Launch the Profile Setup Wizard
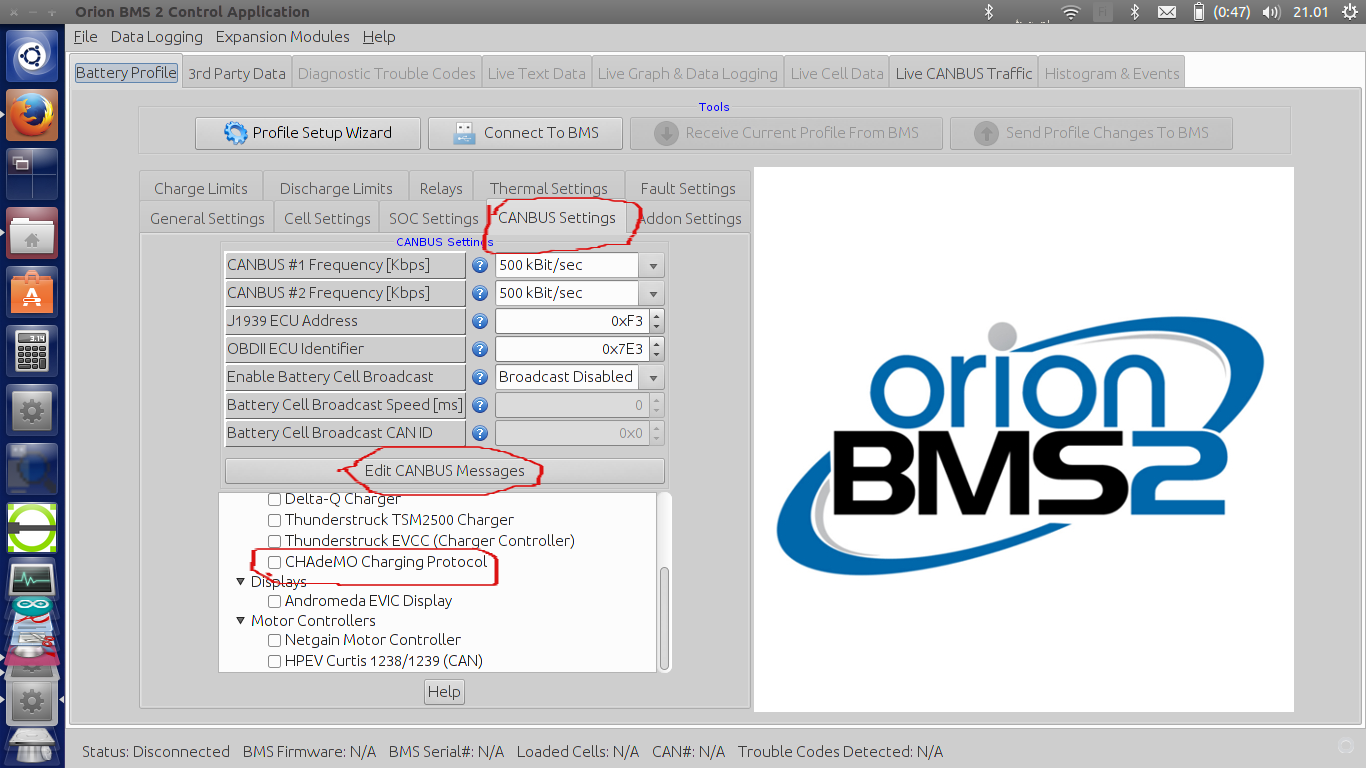Viewport: 1366px width, 768px height. [308, 133]
